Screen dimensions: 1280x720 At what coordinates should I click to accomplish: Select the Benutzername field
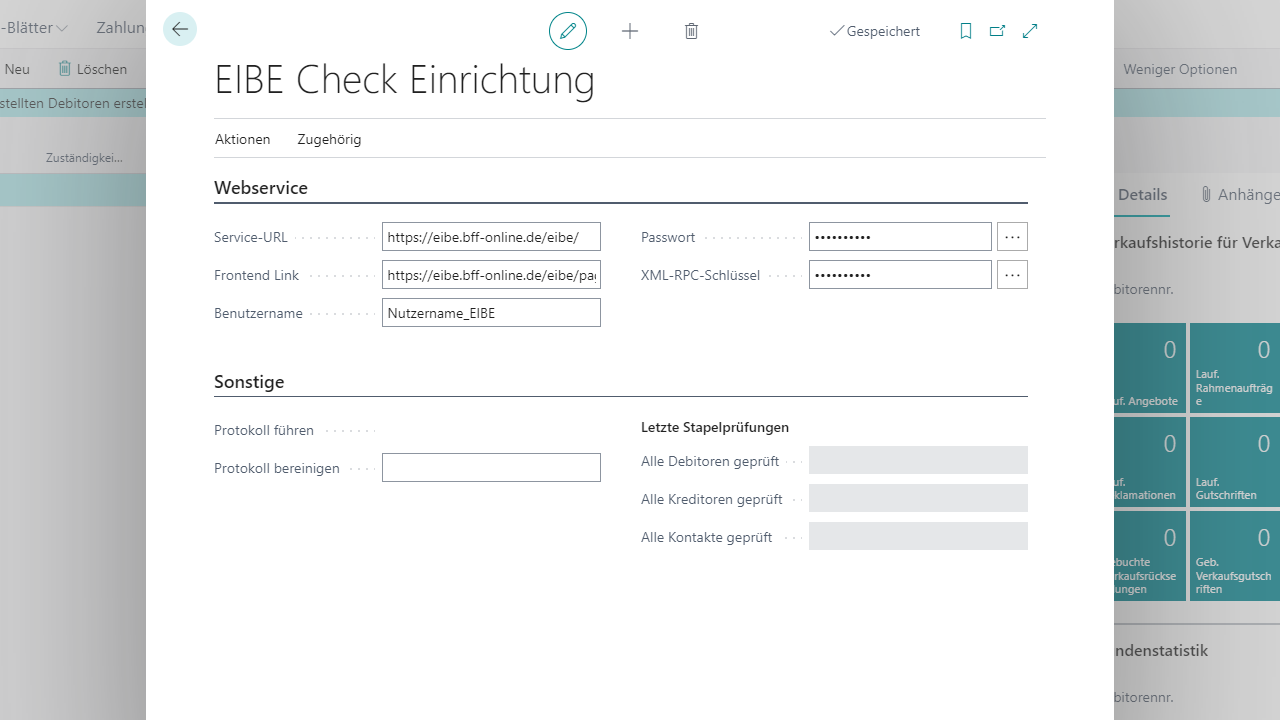point(491,313)
